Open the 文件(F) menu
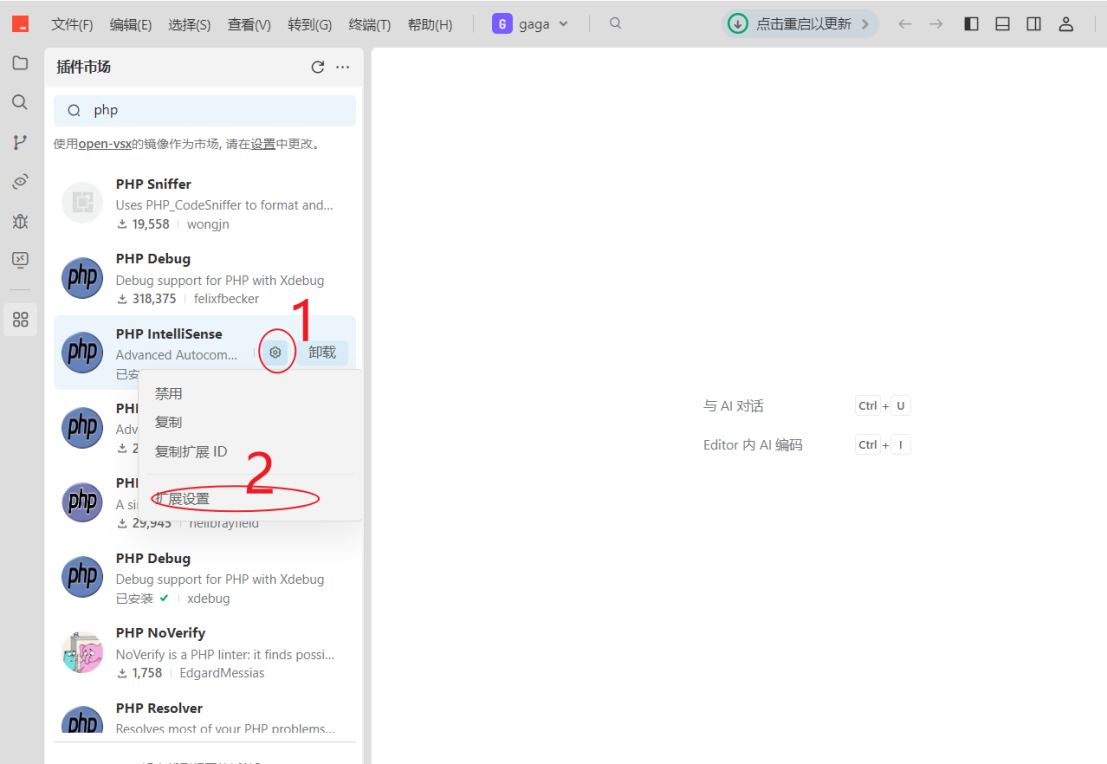This screenshot has height=764, width=1107. (72, 25)
